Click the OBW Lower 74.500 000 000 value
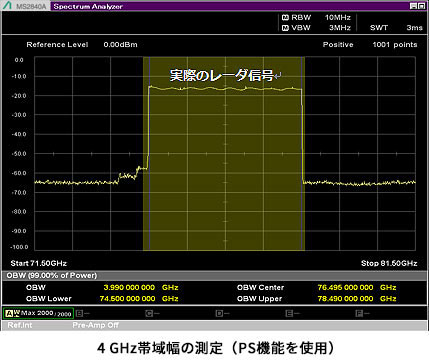 [127, 299]
